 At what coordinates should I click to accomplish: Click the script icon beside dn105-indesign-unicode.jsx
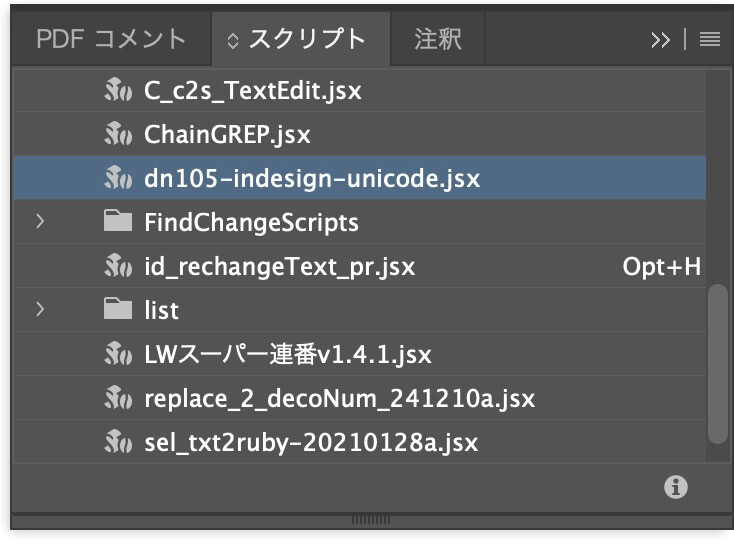click(x=118, y=179)
